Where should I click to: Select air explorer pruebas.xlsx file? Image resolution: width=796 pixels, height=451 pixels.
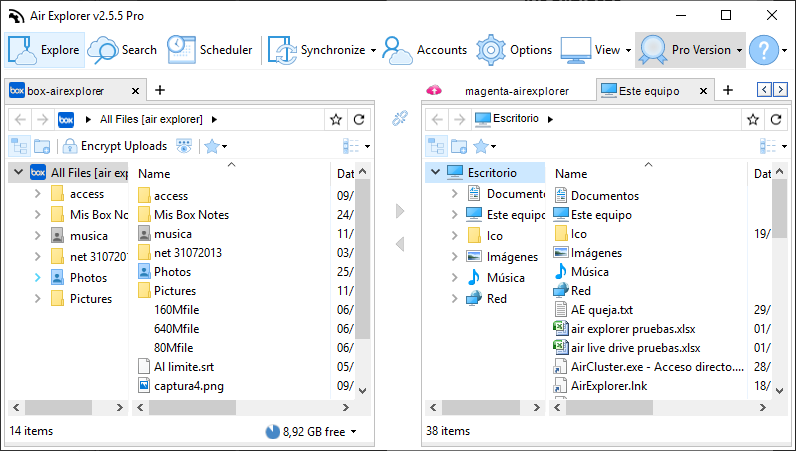(x=633, y=329)
